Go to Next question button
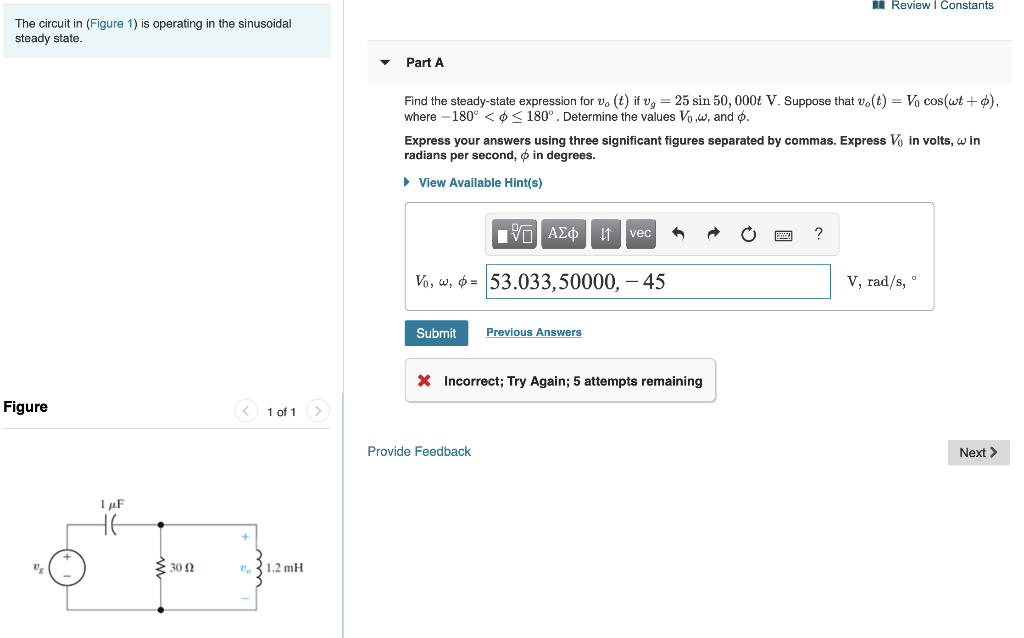Viewport: 1024px width, 638px height. (978, 453)
